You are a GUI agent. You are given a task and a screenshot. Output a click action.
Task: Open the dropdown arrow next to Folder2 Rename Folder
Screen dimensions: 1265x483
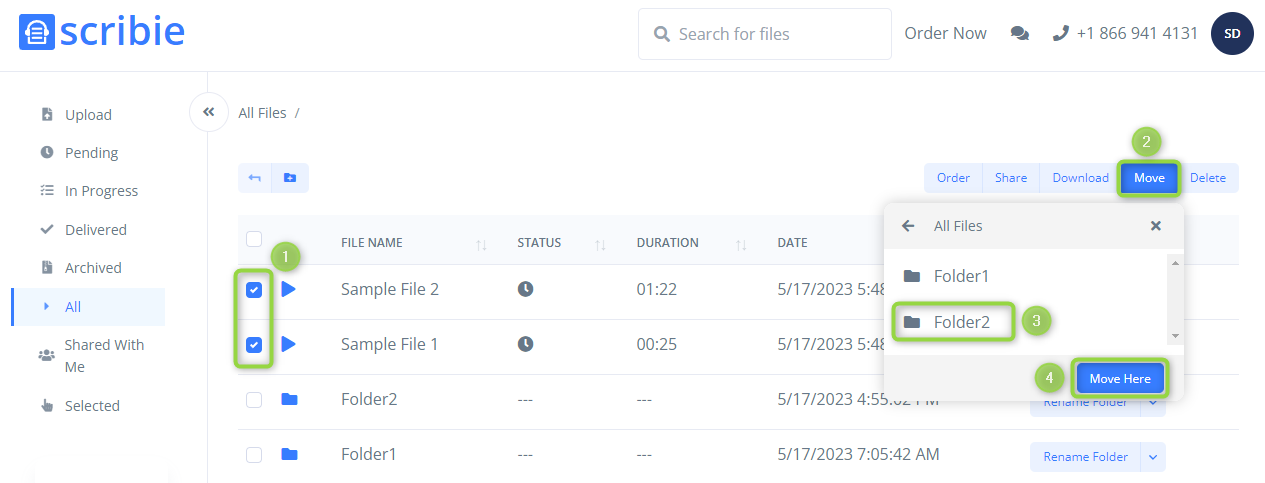pyautogui.click(x=1153, y=402)
